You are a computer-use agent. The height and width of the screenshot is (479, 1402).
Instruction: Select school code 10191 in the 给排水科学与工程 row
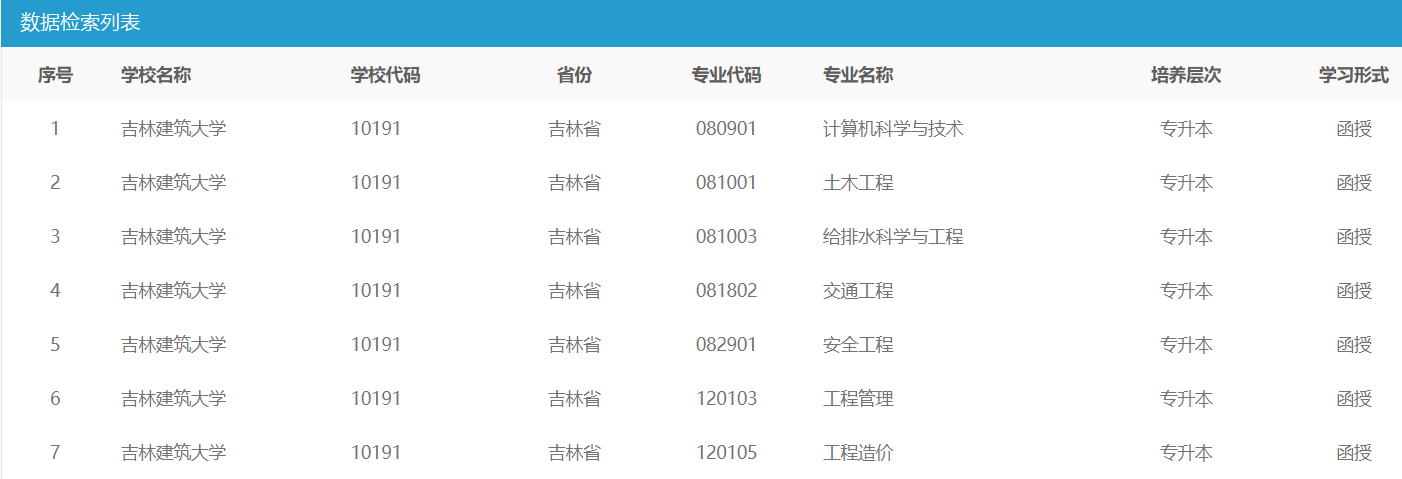[x=376, y=237]
